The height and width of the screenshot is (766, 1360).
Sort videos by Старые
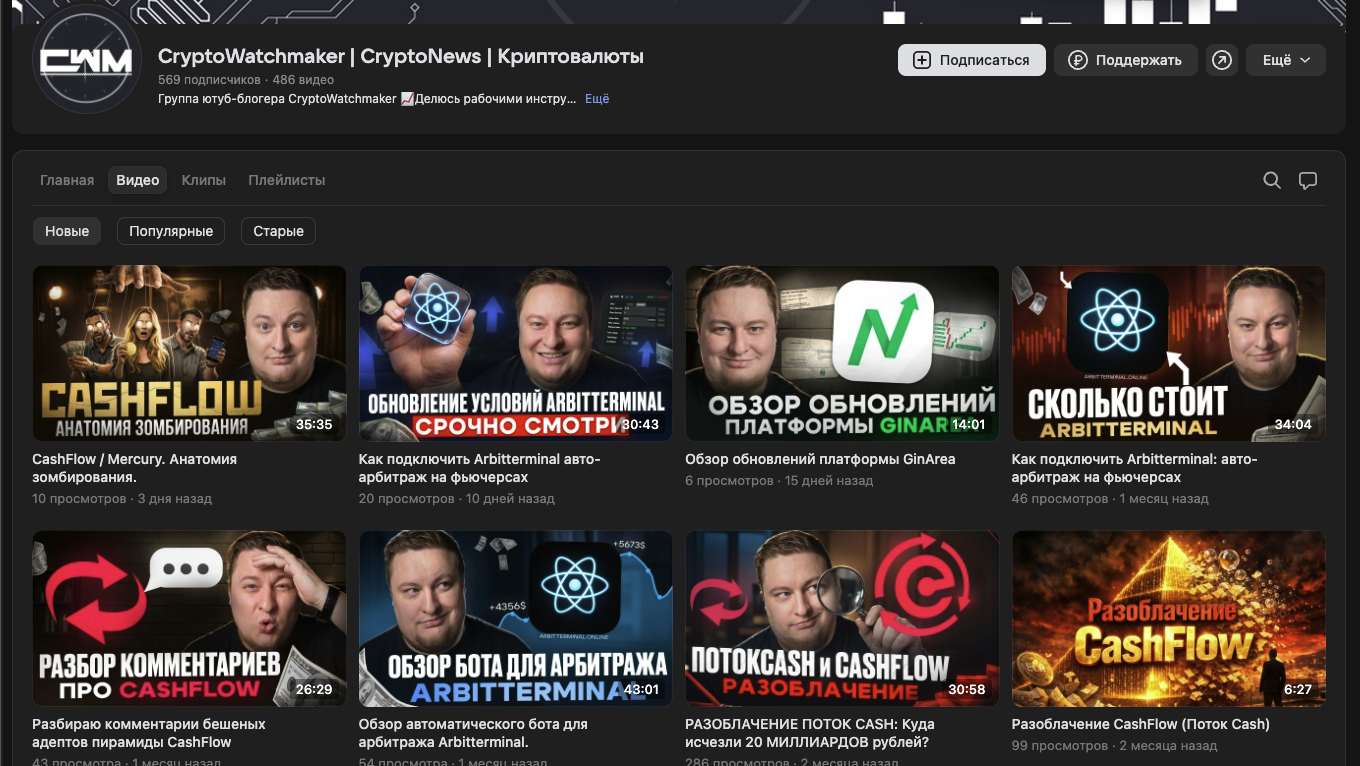(278, 231)
